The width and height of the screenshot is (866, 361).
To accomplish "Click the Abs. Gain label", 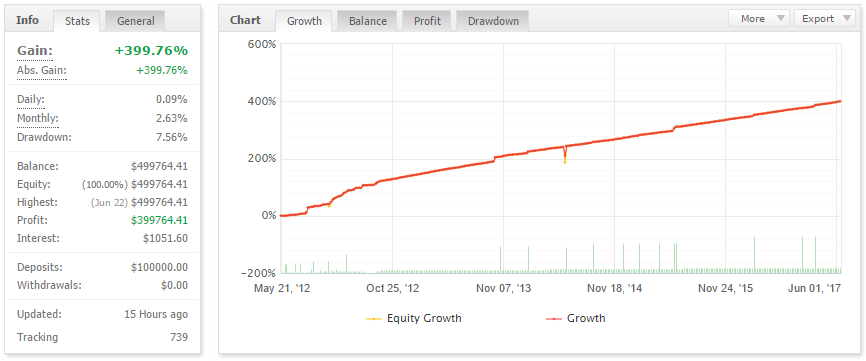I will tap(41, 71).
